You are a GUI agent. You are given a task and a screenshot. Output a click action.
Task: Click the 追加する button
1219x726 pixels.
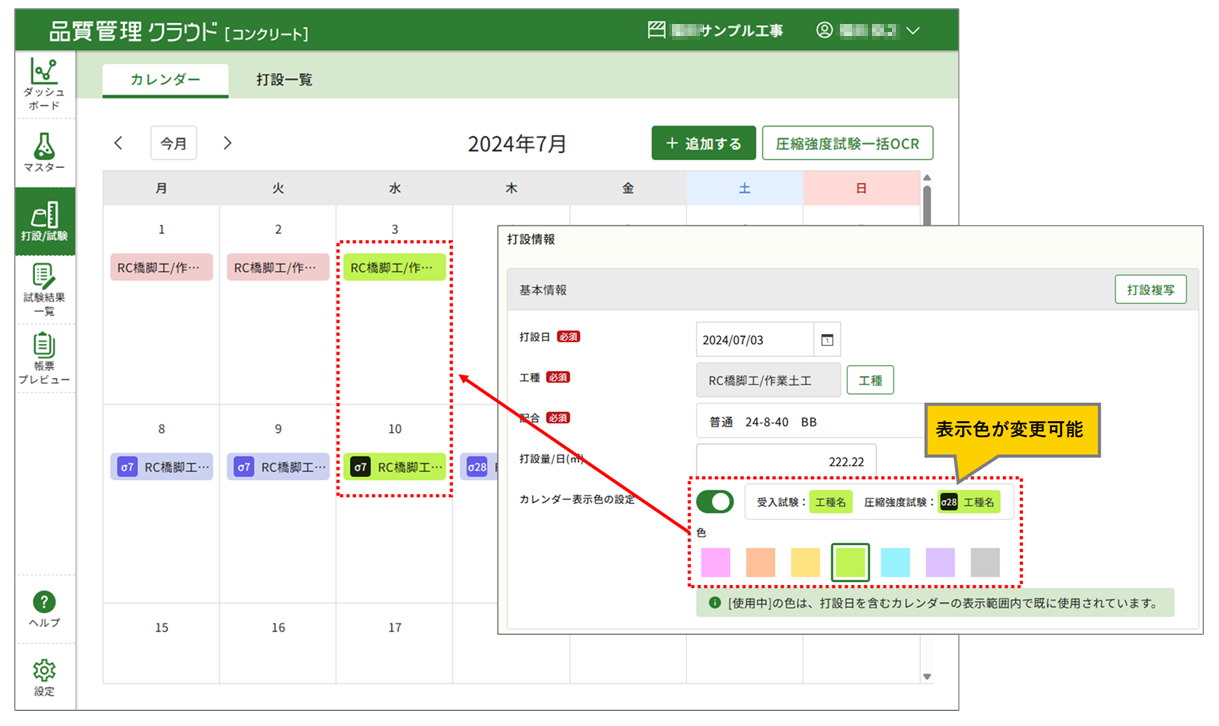pos(703,143)
